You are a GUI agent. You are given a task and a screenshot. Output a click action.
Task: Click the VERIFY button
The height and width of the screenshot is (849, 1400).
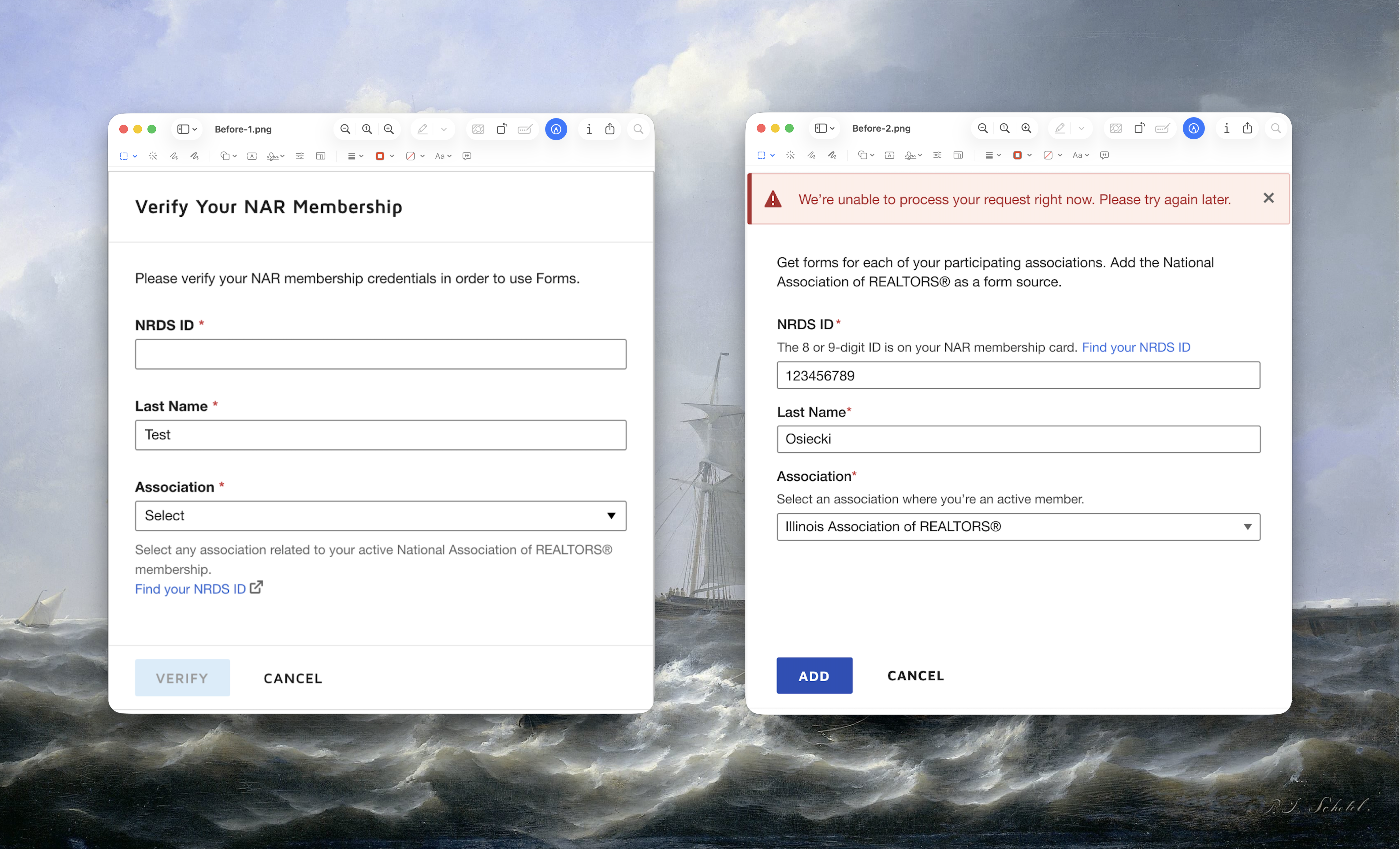pos(182,678)
